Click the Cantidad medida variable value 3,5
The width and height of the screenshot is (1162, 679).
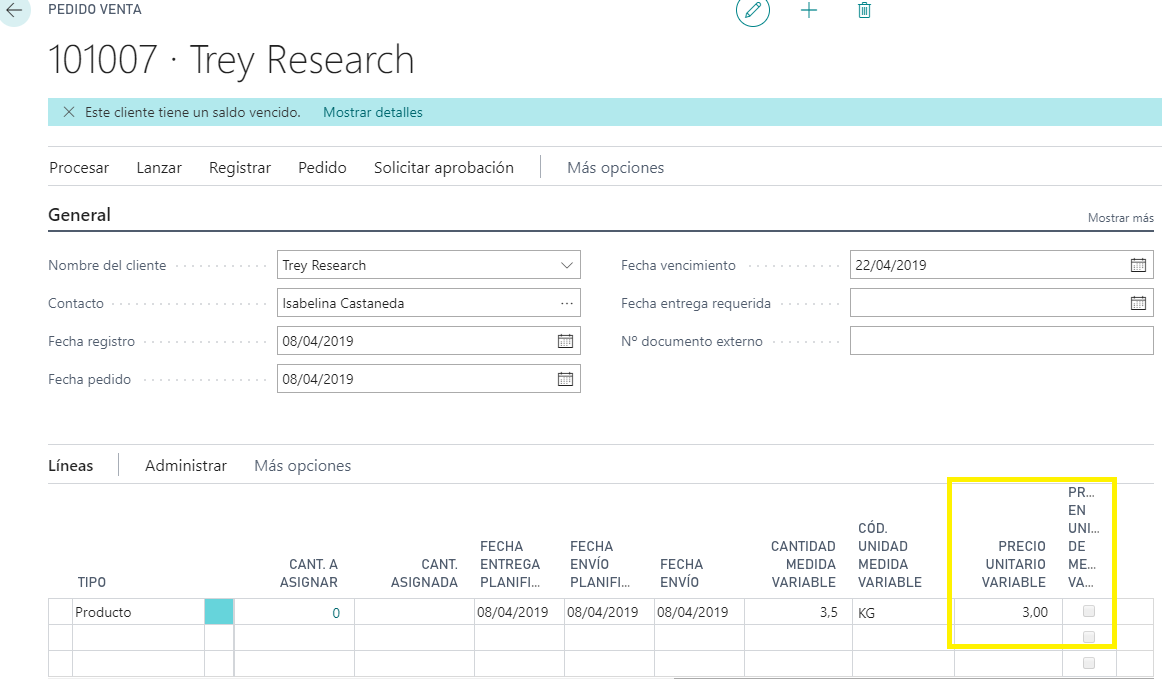point(829,612)
